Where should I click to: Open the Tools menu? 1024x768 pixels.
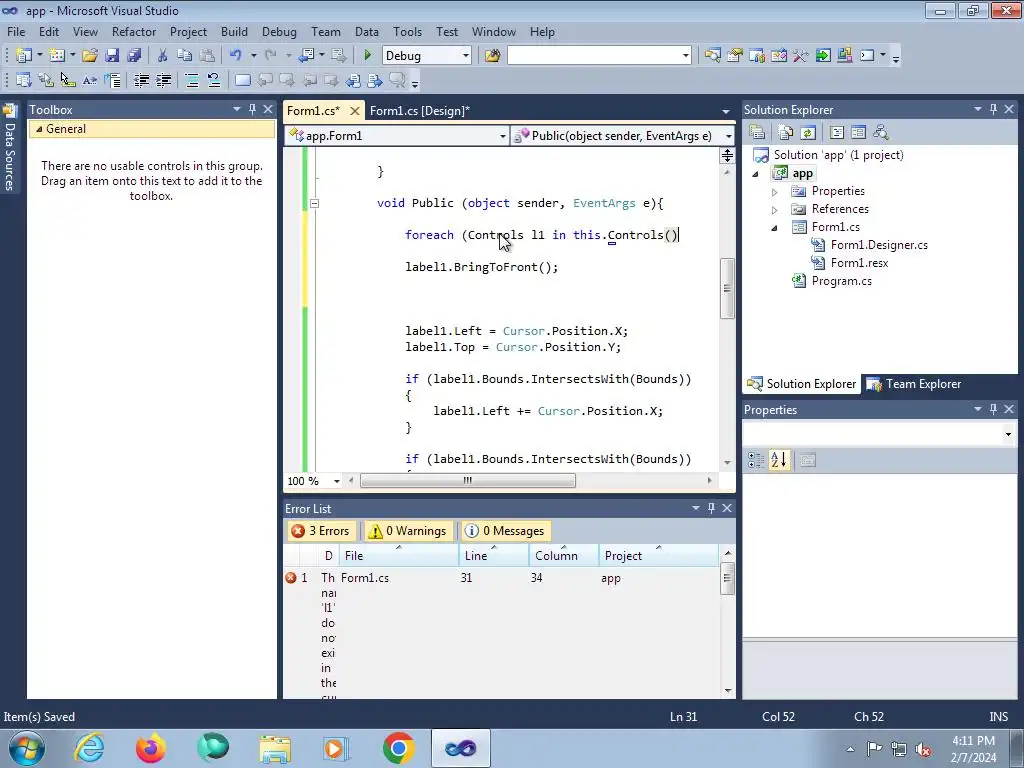pyautogui.click(x=407, y=31)
